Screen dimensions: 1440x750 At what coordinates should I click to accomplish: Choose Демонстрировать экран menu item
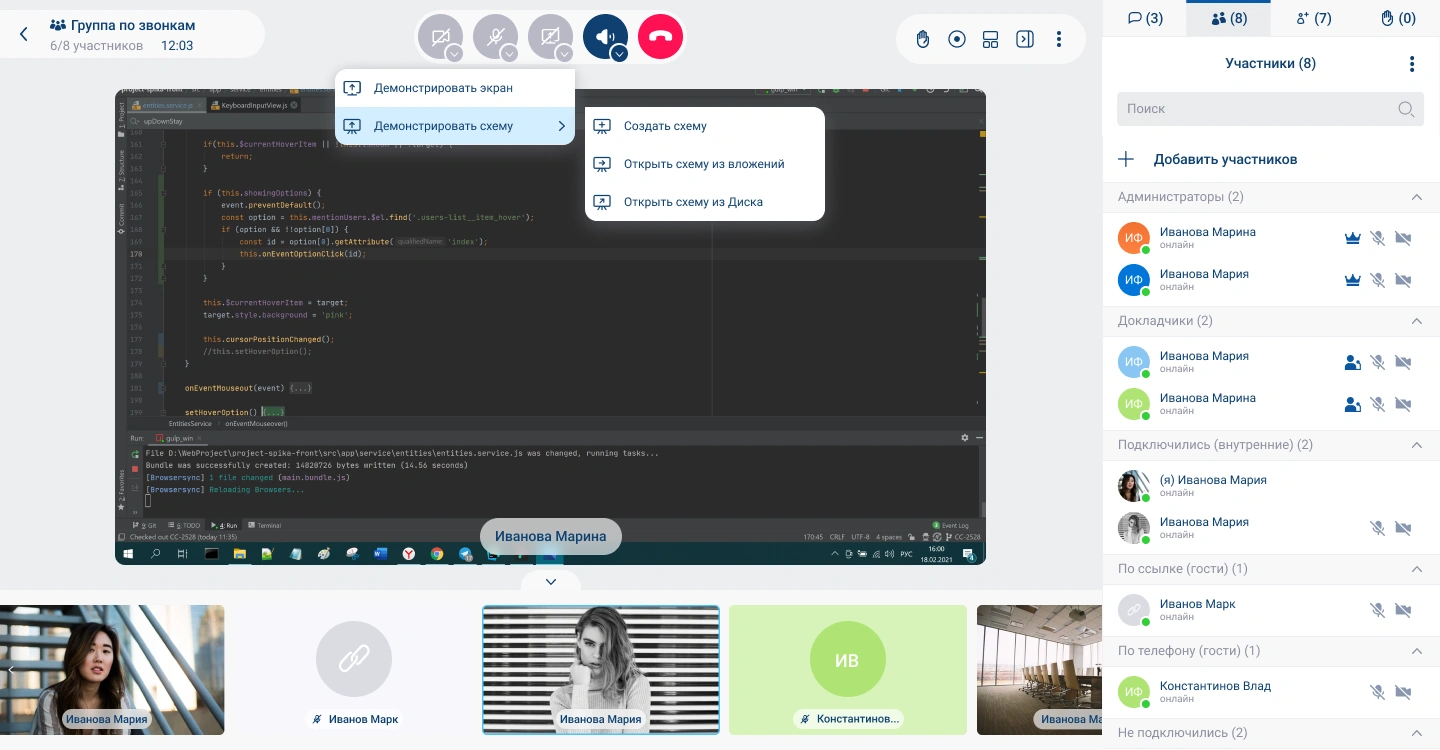443,88
